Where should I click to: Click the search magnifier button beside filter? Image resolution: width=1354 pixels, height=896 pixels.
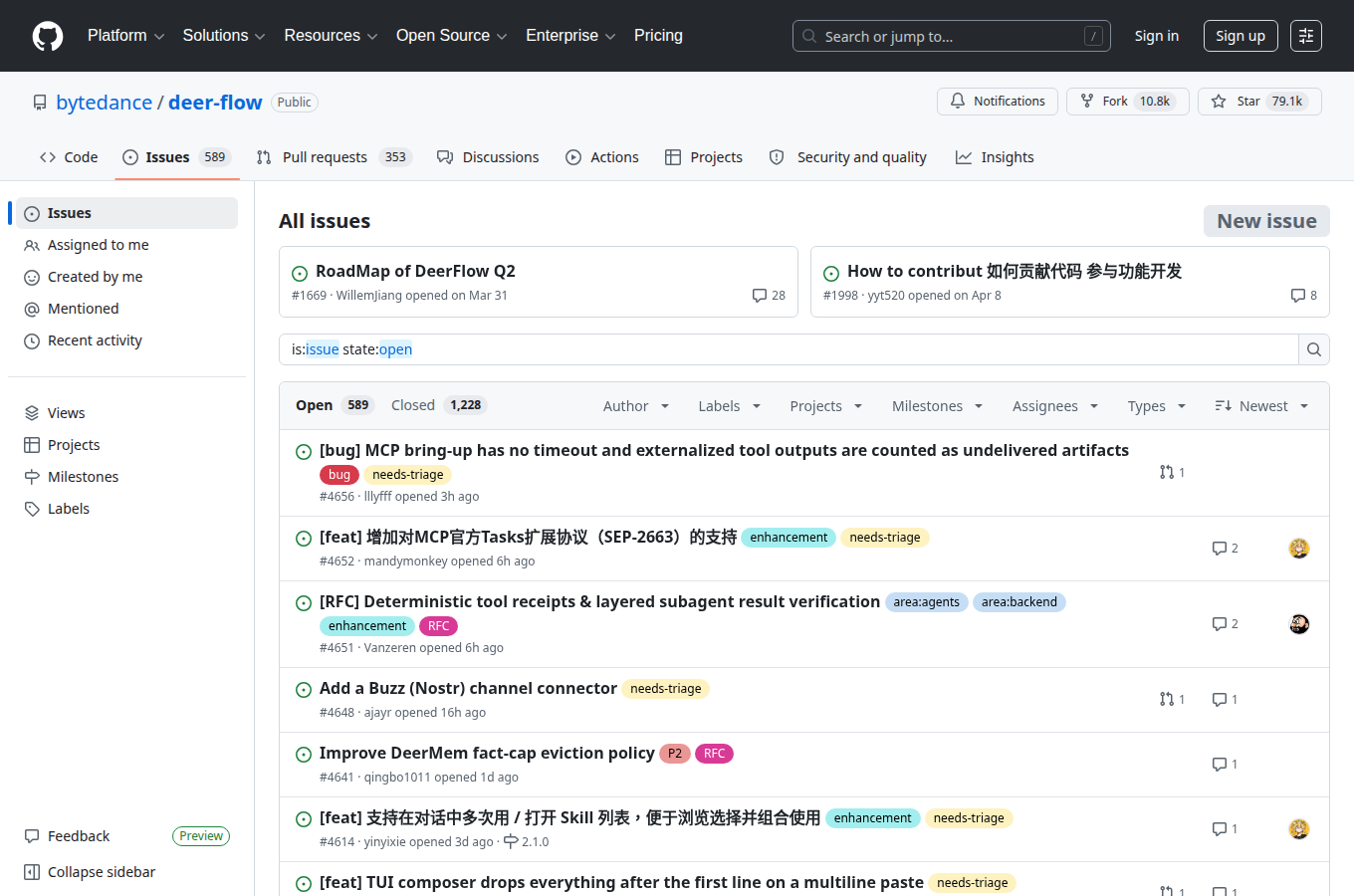1314,349
